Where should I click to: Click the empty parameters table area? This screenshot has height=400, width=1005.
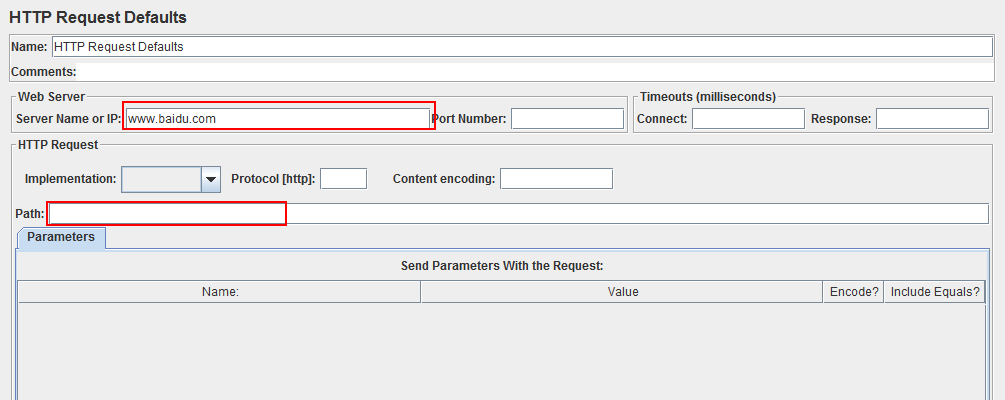click(x=501, y=351)
